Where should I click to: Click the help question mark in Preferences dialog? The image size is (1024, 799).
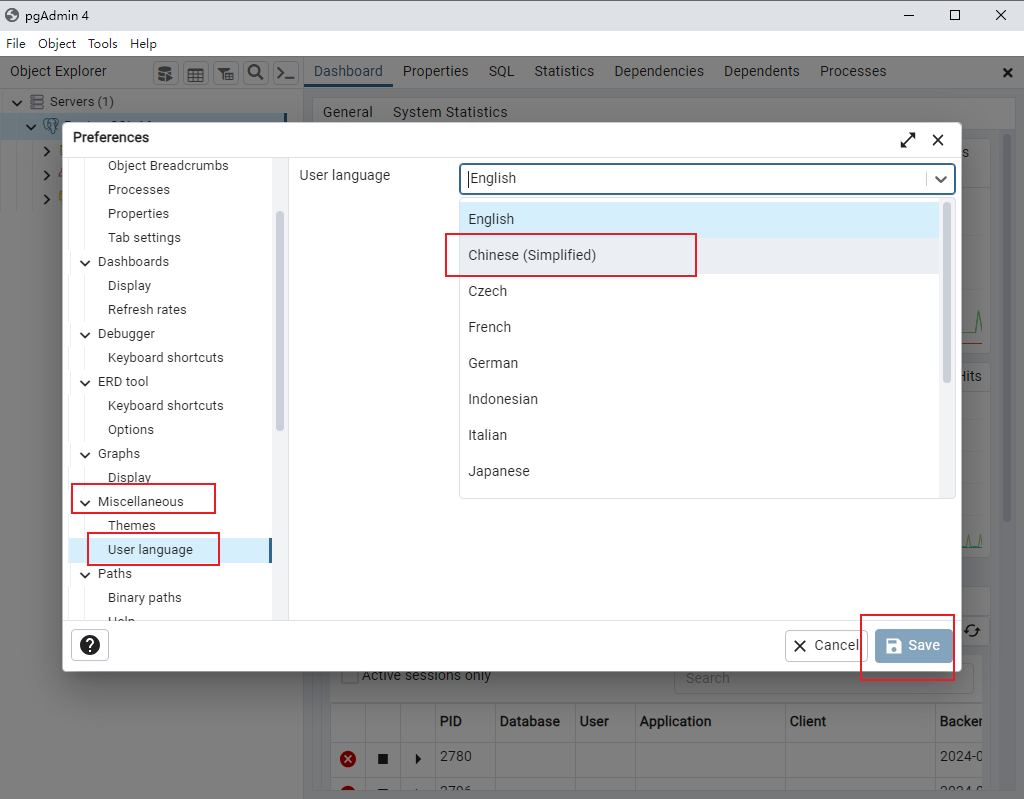coord(89,645)
